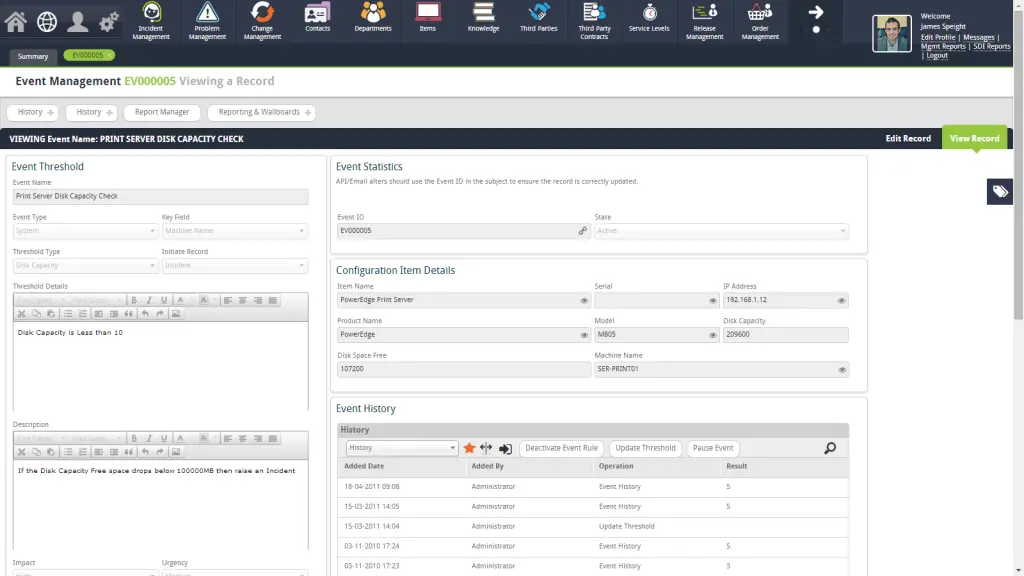Click Undo in the Threshold Details editor
This screenshot has width=1024, height=576.
(145, 314)
